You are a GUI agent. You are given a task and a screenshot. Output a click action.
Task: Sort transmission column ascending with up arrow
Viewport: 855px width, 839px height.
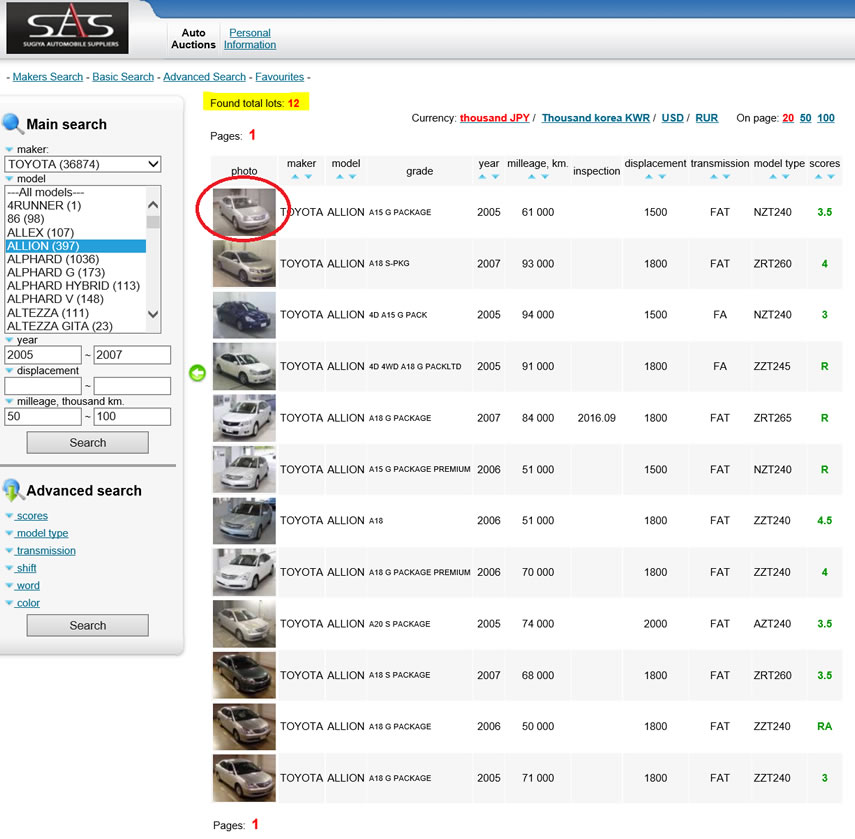point(713,177)
